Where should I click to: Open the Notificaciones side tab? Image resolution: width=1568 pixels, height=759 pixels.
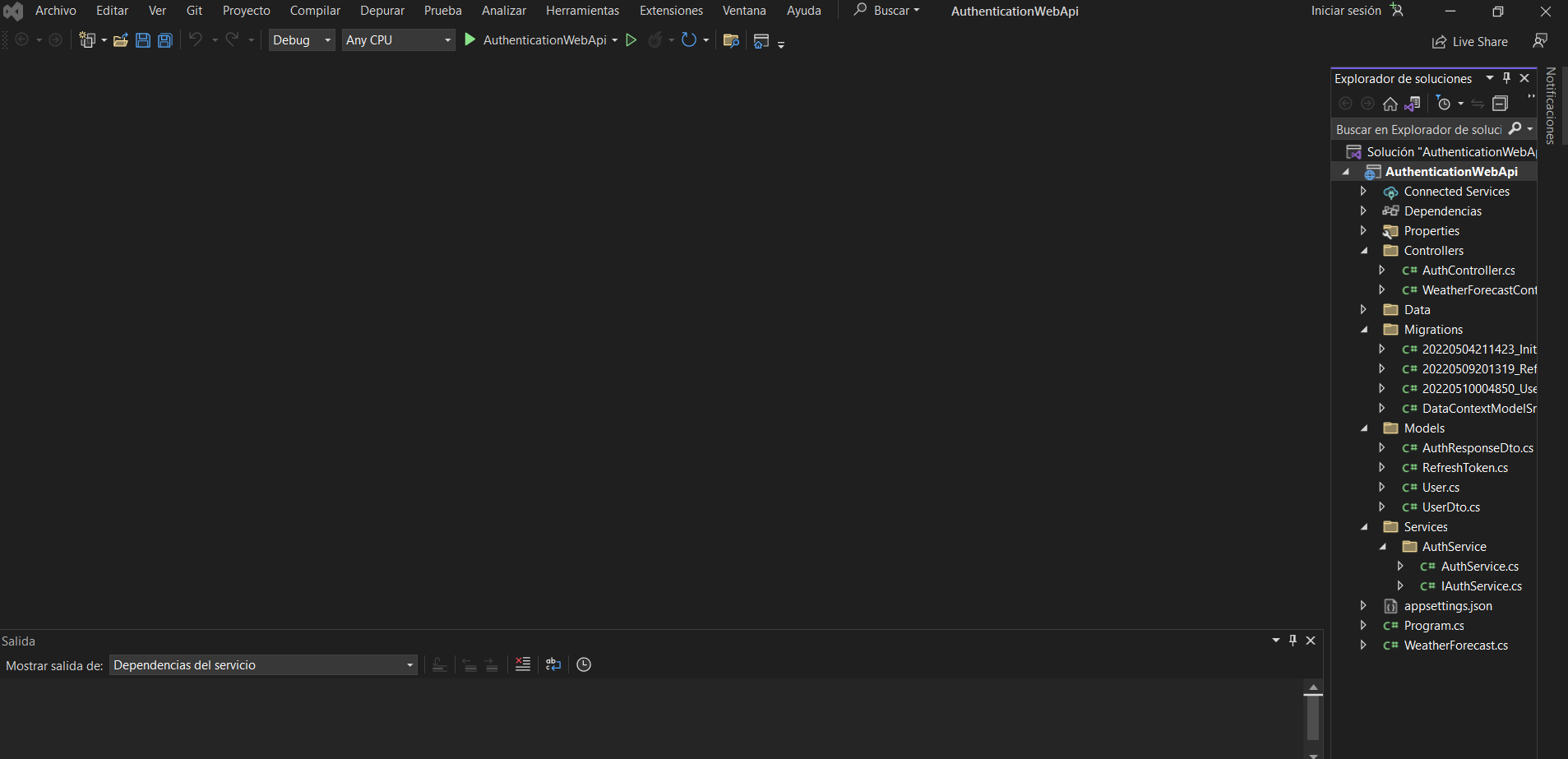pyautogui.click(x=1551, y=105)
